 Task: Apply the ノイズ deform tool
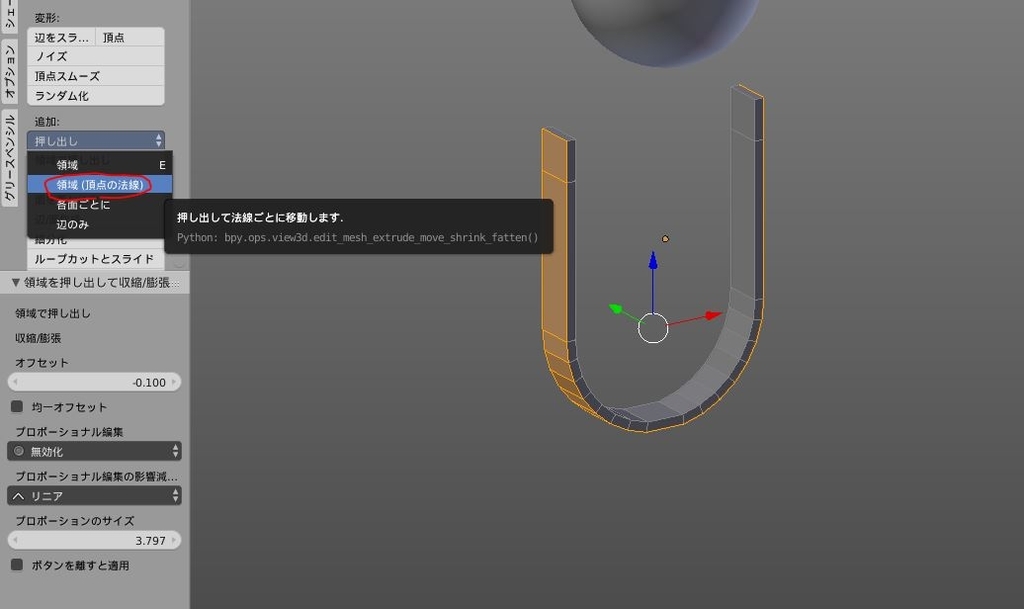point(95,56)
